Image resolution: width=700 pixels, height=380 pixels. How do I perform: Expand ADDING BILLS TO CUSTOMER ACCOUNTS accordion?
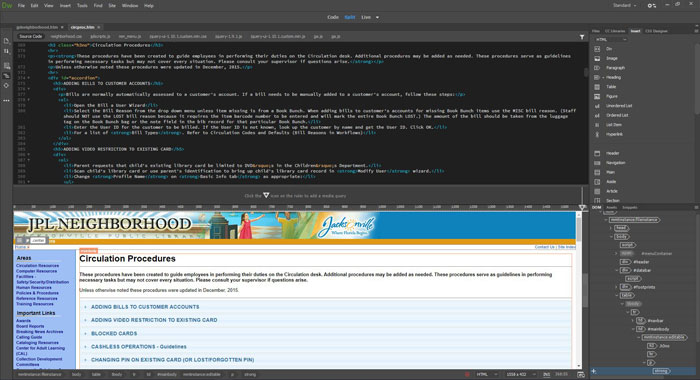click(145, 307)
